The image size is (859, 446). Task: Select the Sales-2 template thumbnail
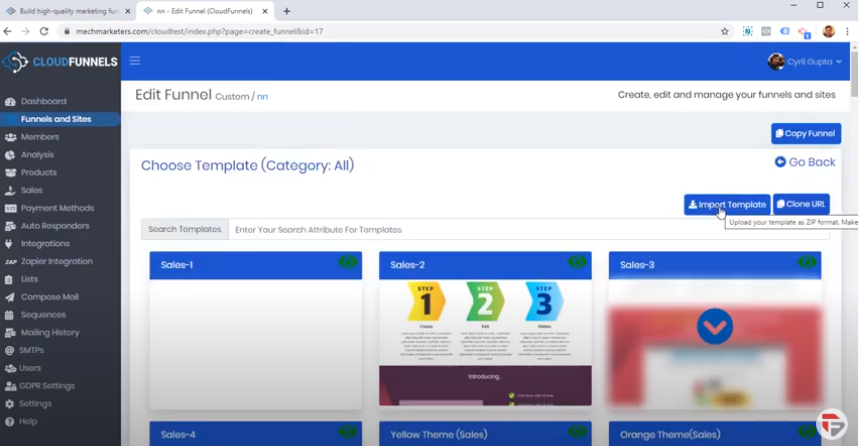(485, 342)
